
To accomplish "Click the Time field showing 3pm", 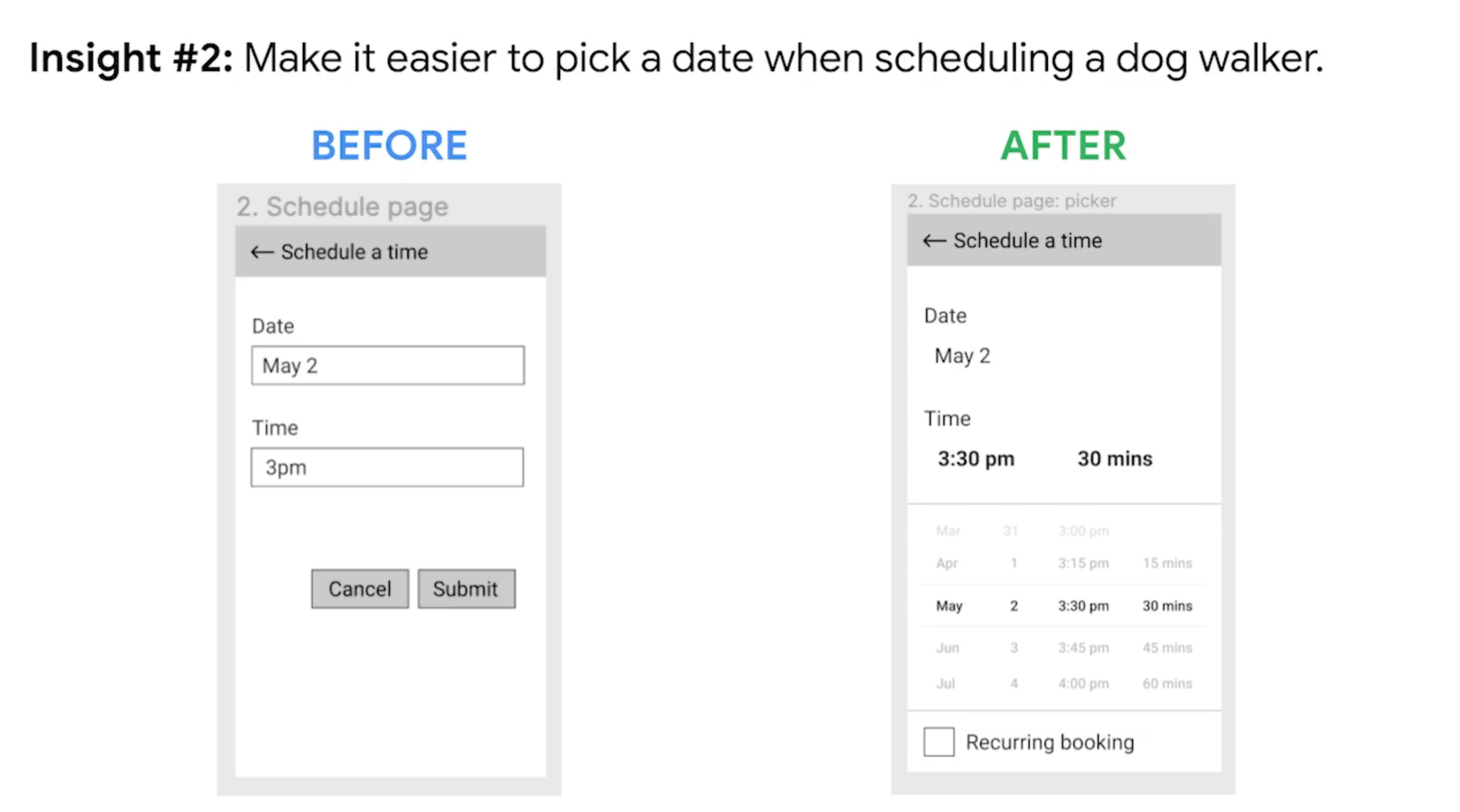I will [x=387, y=468].
